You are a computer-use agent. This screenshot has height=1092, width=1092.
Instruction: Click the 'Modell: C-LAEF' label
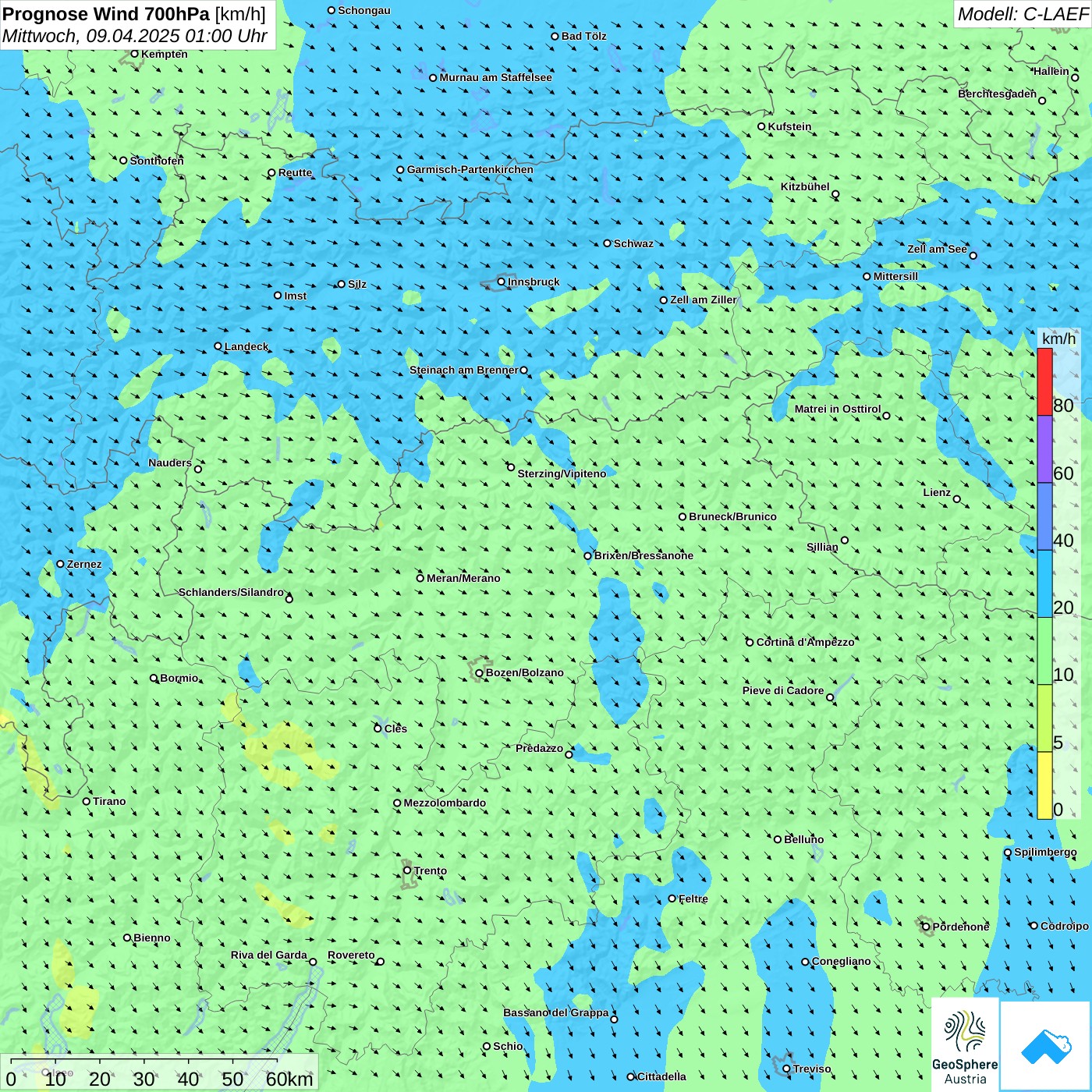[x=1023, y=14]
